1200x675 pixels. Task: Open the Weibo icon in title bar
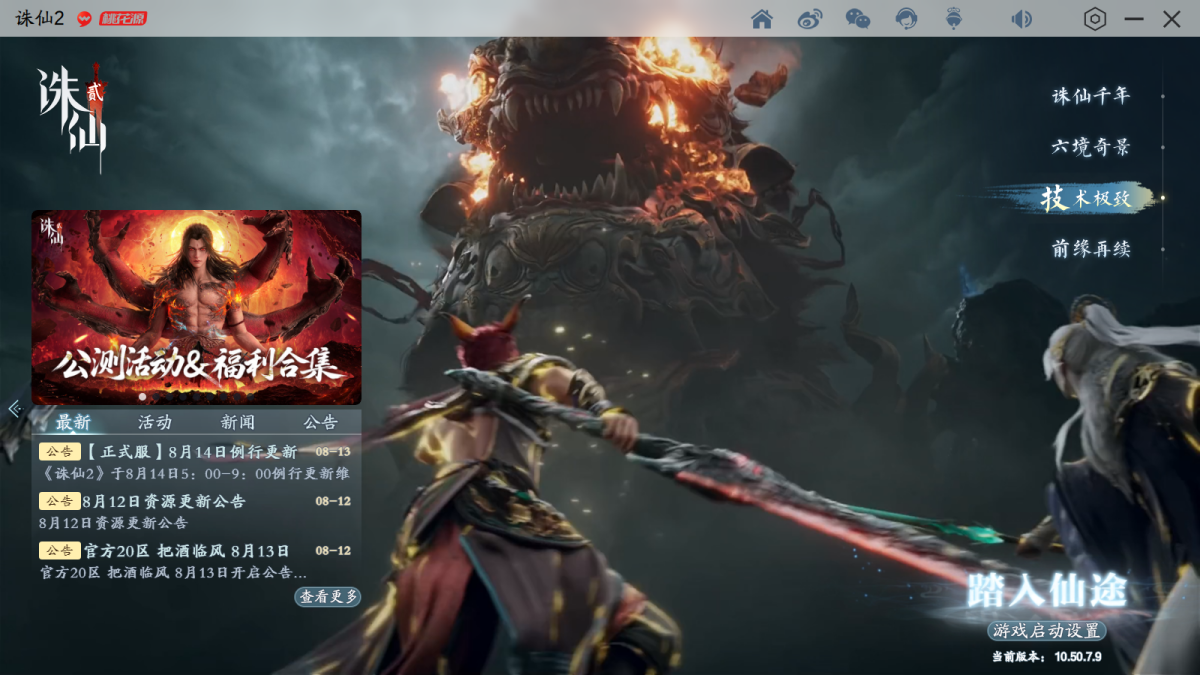[809, 19]
